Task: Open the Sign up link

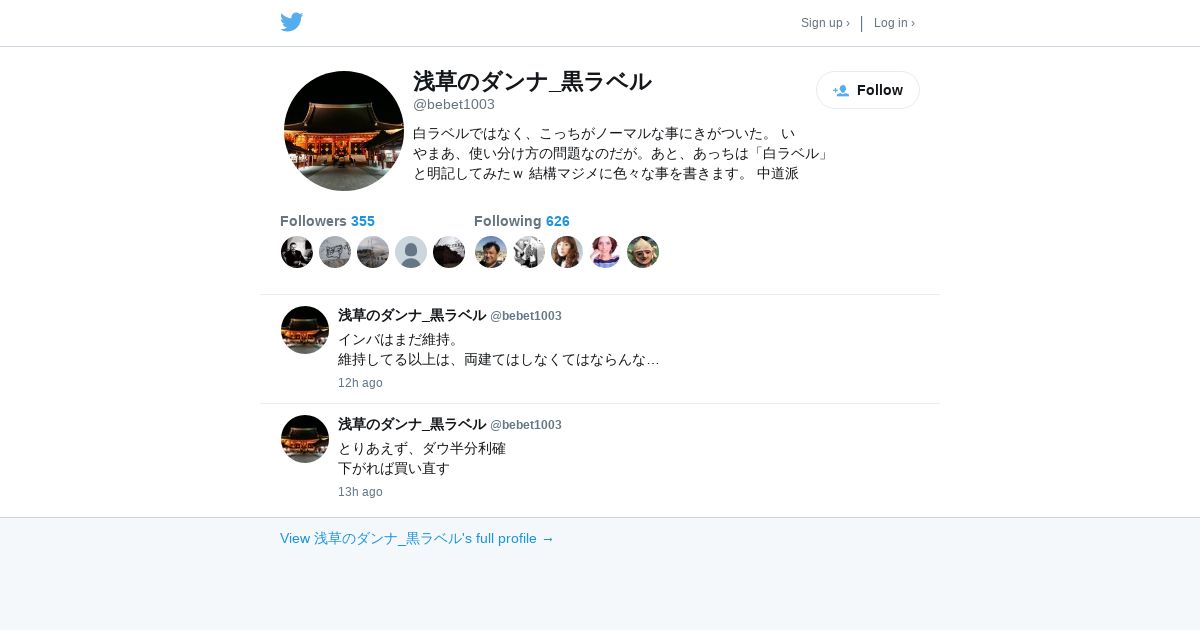Action: (x=825, y=23)
